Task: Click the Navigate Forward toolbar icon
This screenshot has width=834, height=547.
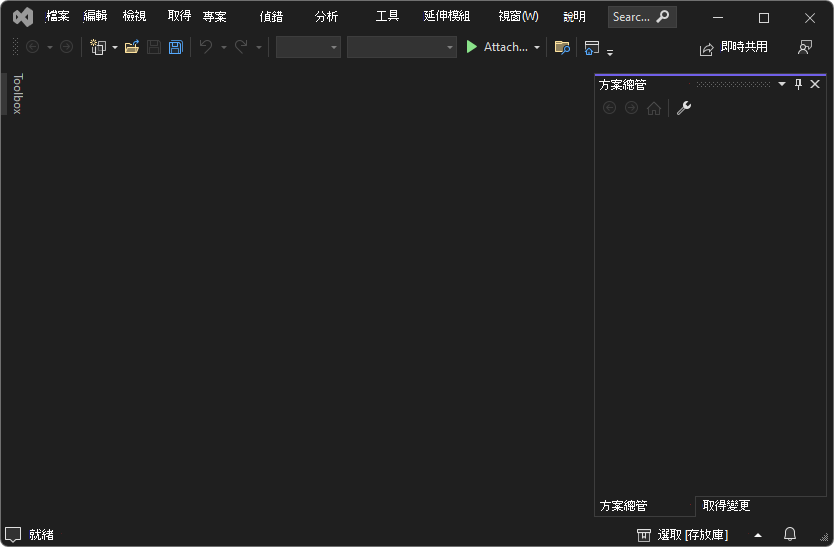Action: 66,47
